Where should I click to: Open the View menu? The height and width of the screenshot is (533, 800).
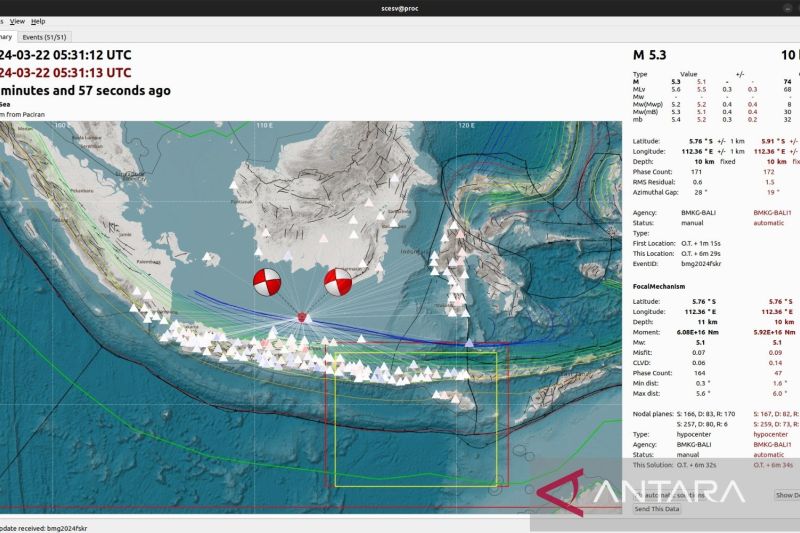17,21
